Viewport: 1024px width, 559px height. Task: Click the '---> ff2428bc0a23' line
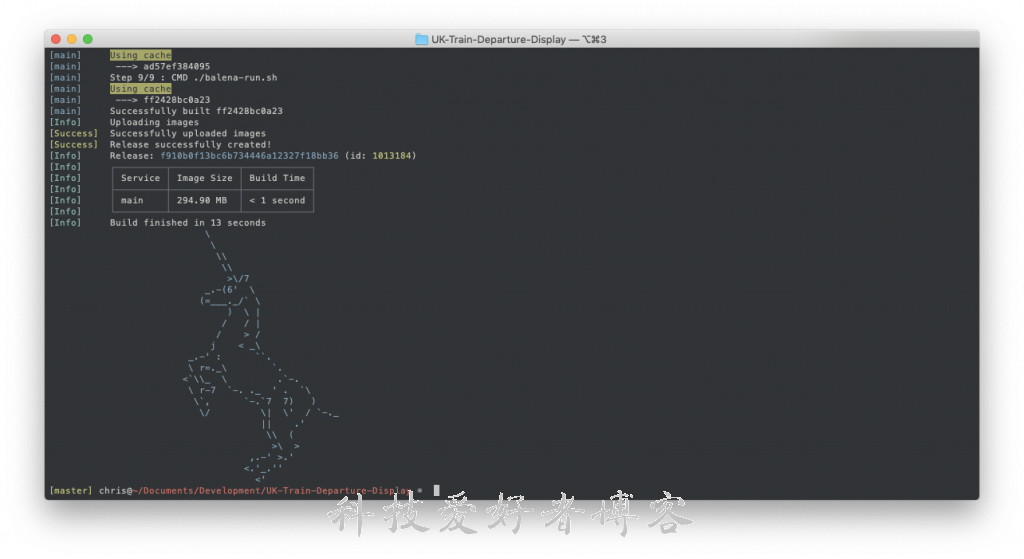pos(163,100)
